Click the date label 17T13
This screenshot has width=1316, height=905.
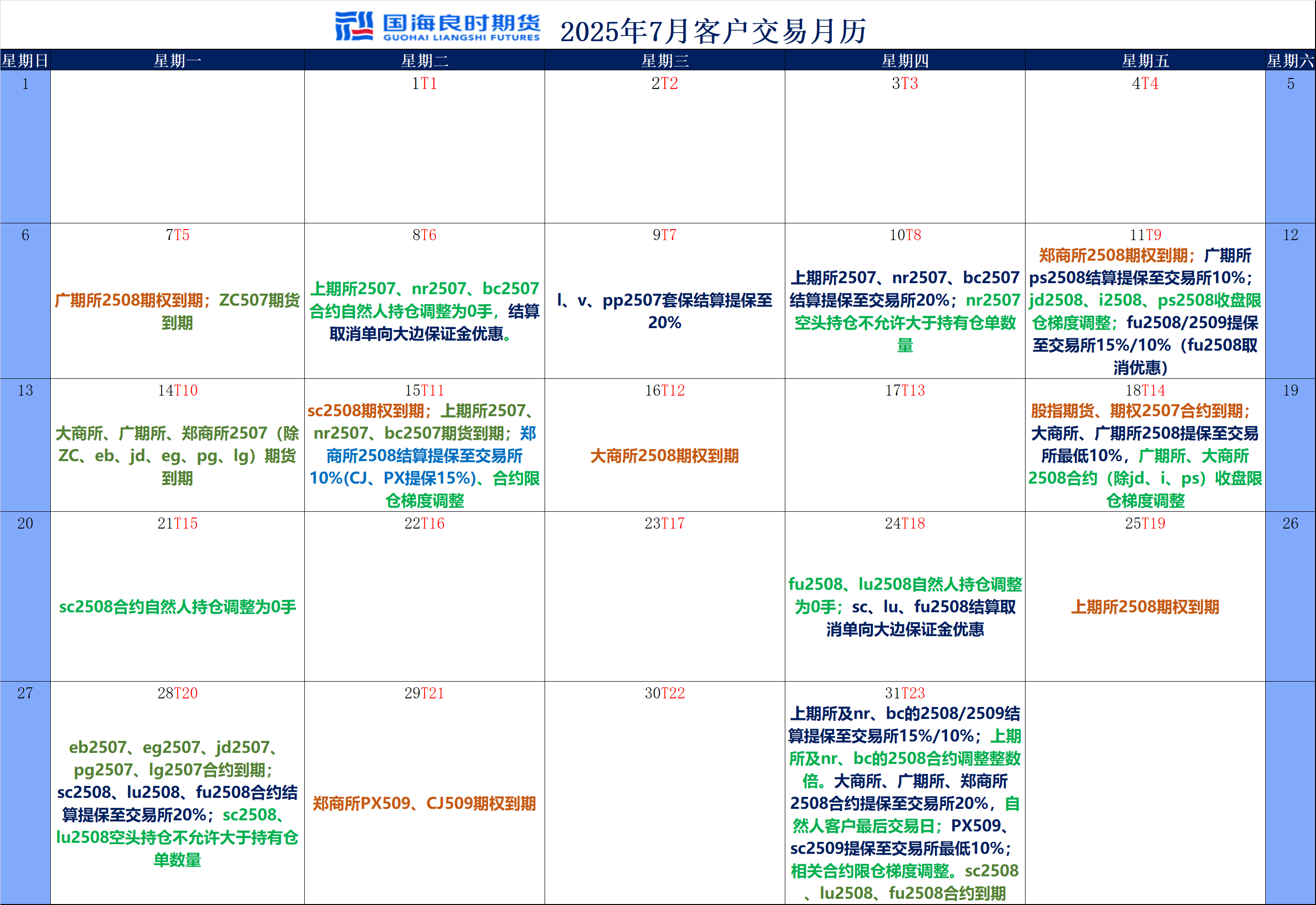pyautogui.click(x=905, y=391)
